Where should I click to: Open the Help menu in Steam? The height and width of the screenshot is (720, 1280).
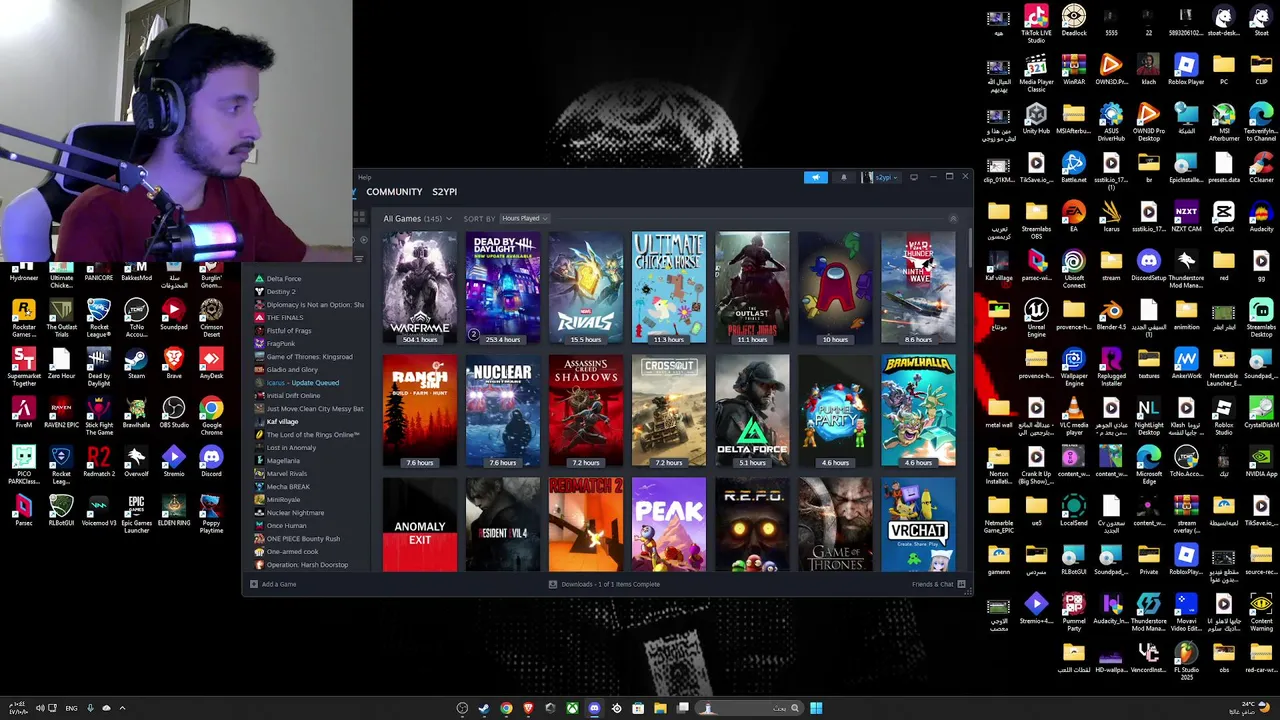364,177
